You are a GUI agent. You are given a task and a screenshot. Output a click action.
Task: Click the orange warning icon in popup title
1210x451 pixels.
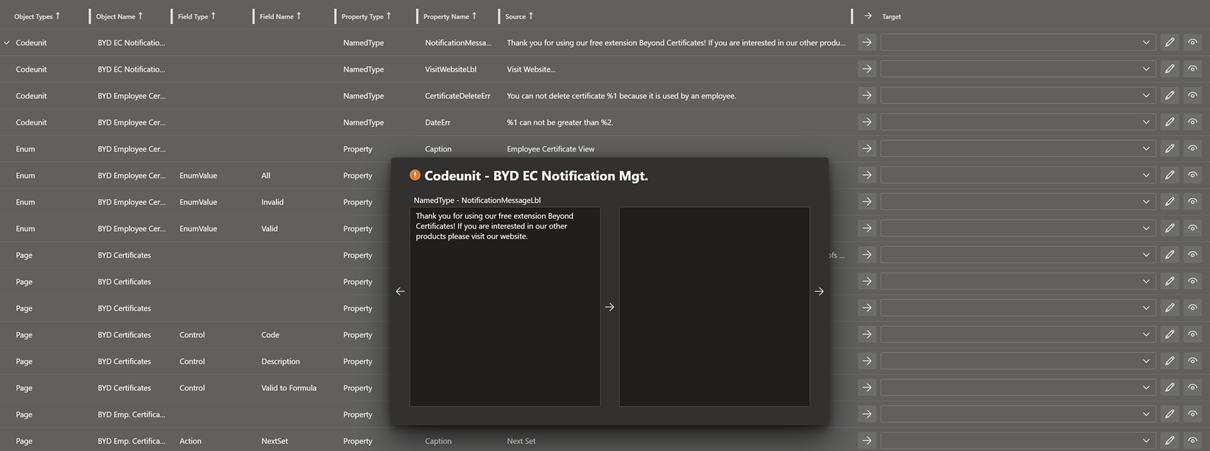[415, 175]
